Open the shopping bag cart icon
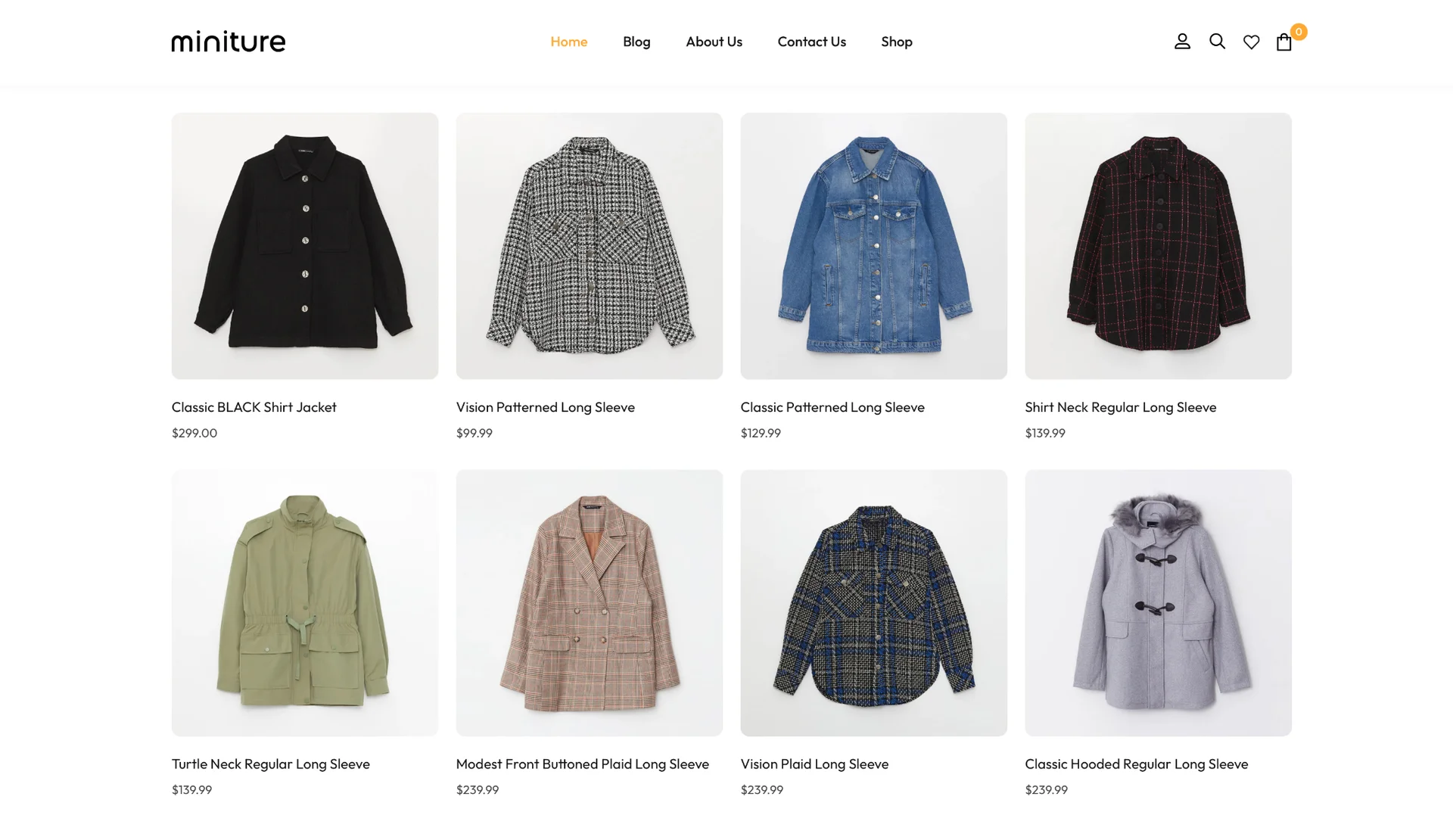 coord(1284,42)
